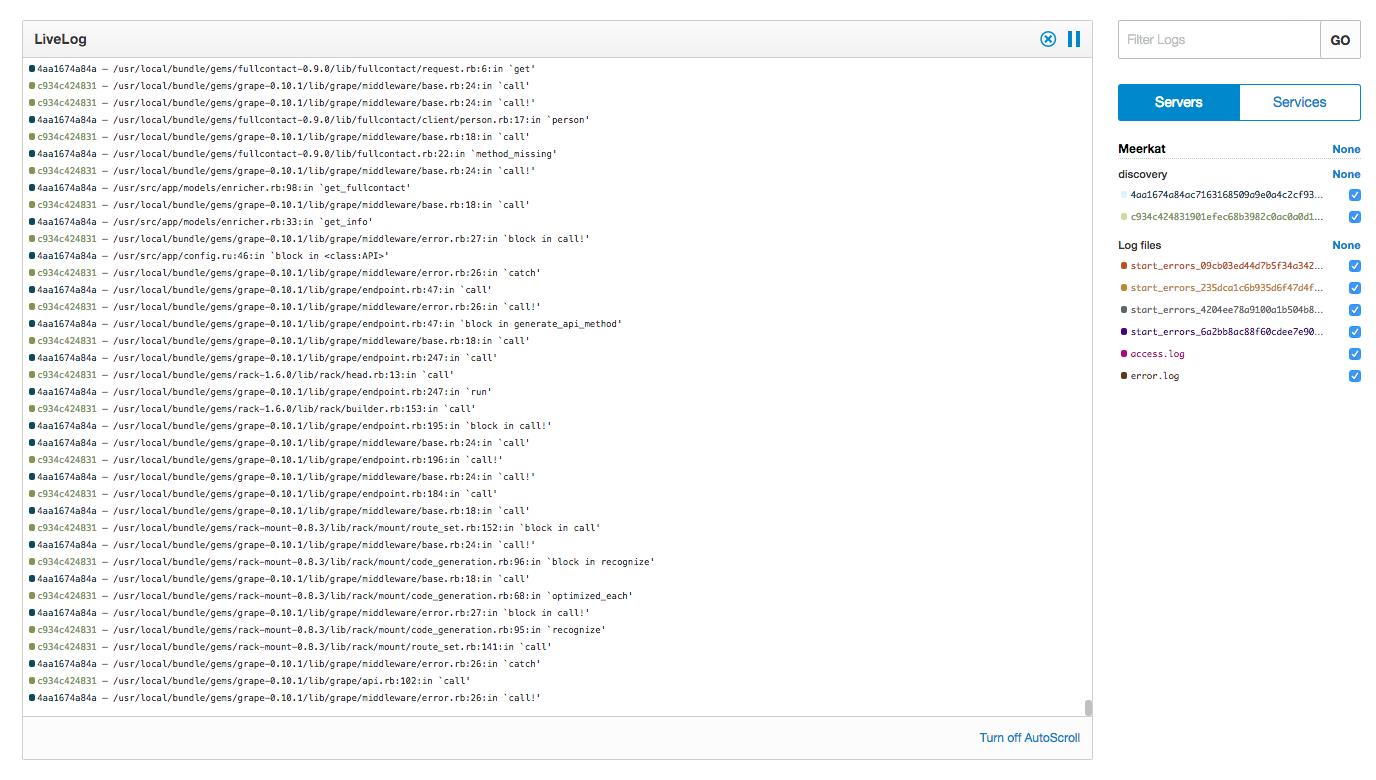
Task: Click log line fullcontact/request.rb:6:in `get'
Action: coord(283,68)
